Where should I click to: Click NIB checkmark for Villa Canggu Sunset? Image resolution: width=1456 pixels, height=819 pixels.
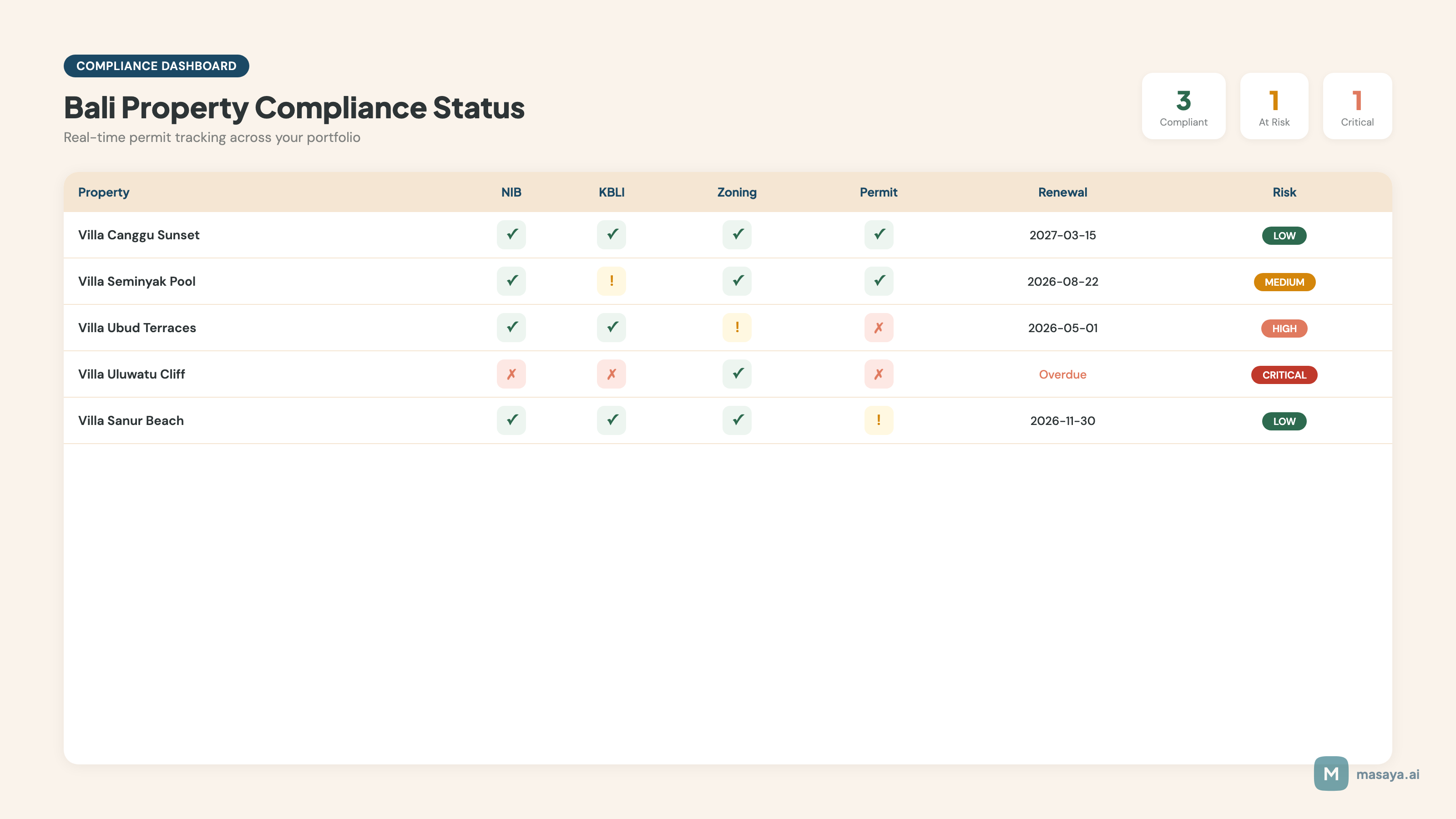pyautogui.click(x=511, y=235)
